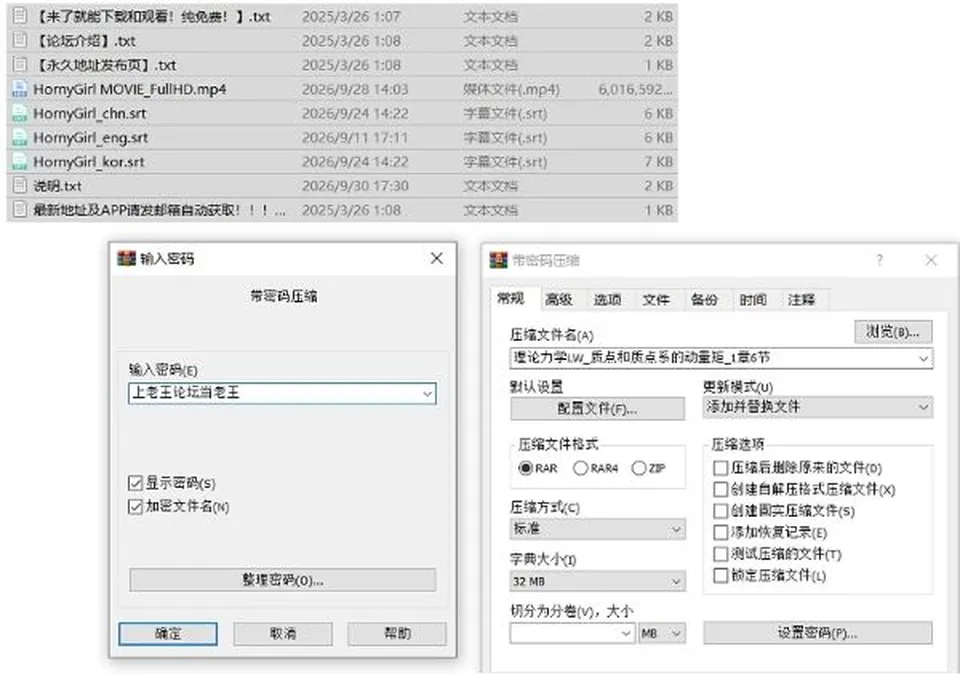Screen dimensions: 960x675
Task: Click the 6,016,592... size of the mp4 file
Action: (636, 89)
